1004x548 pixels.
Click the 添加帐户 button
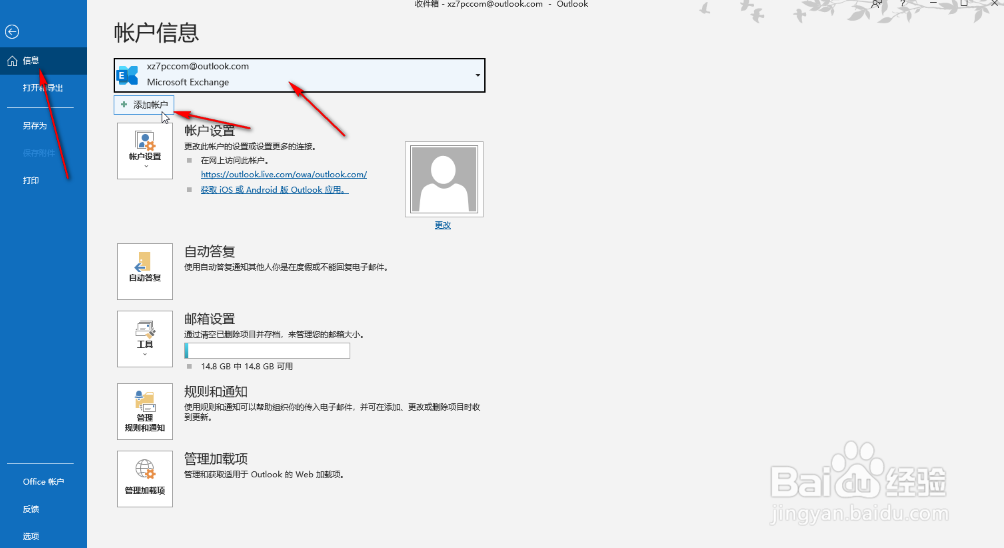click(x=144, y=104)
